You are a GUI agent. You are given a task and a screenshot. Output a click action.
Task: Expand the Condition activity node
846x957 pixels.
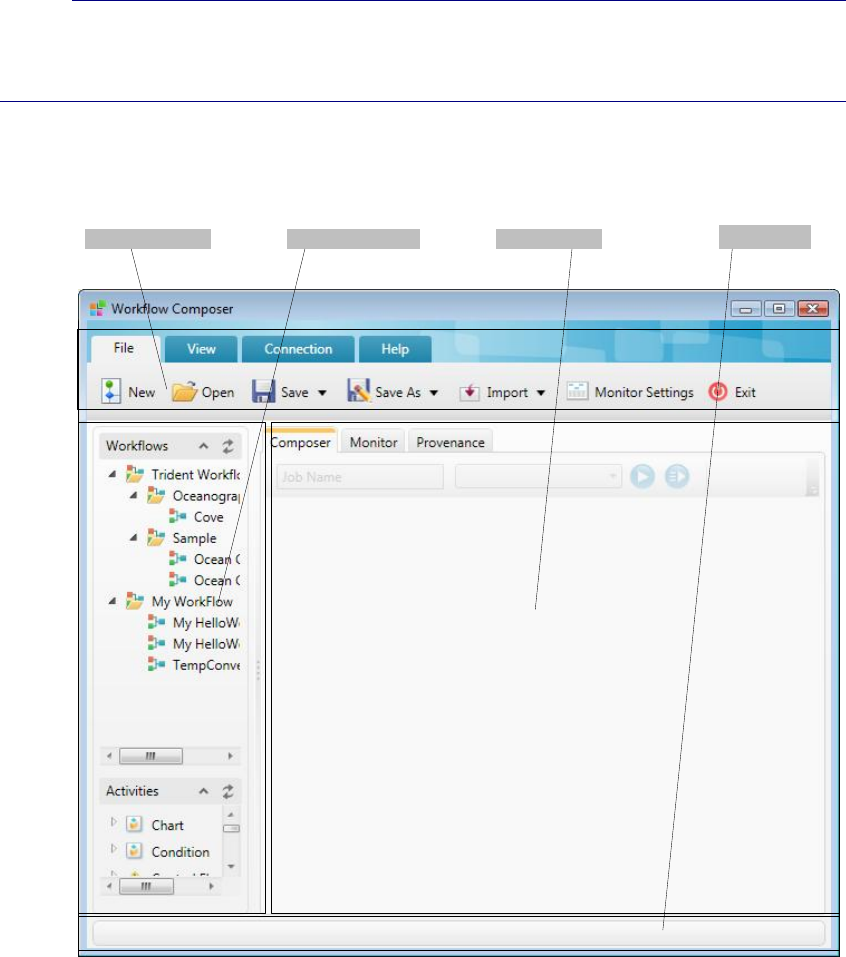114,849
